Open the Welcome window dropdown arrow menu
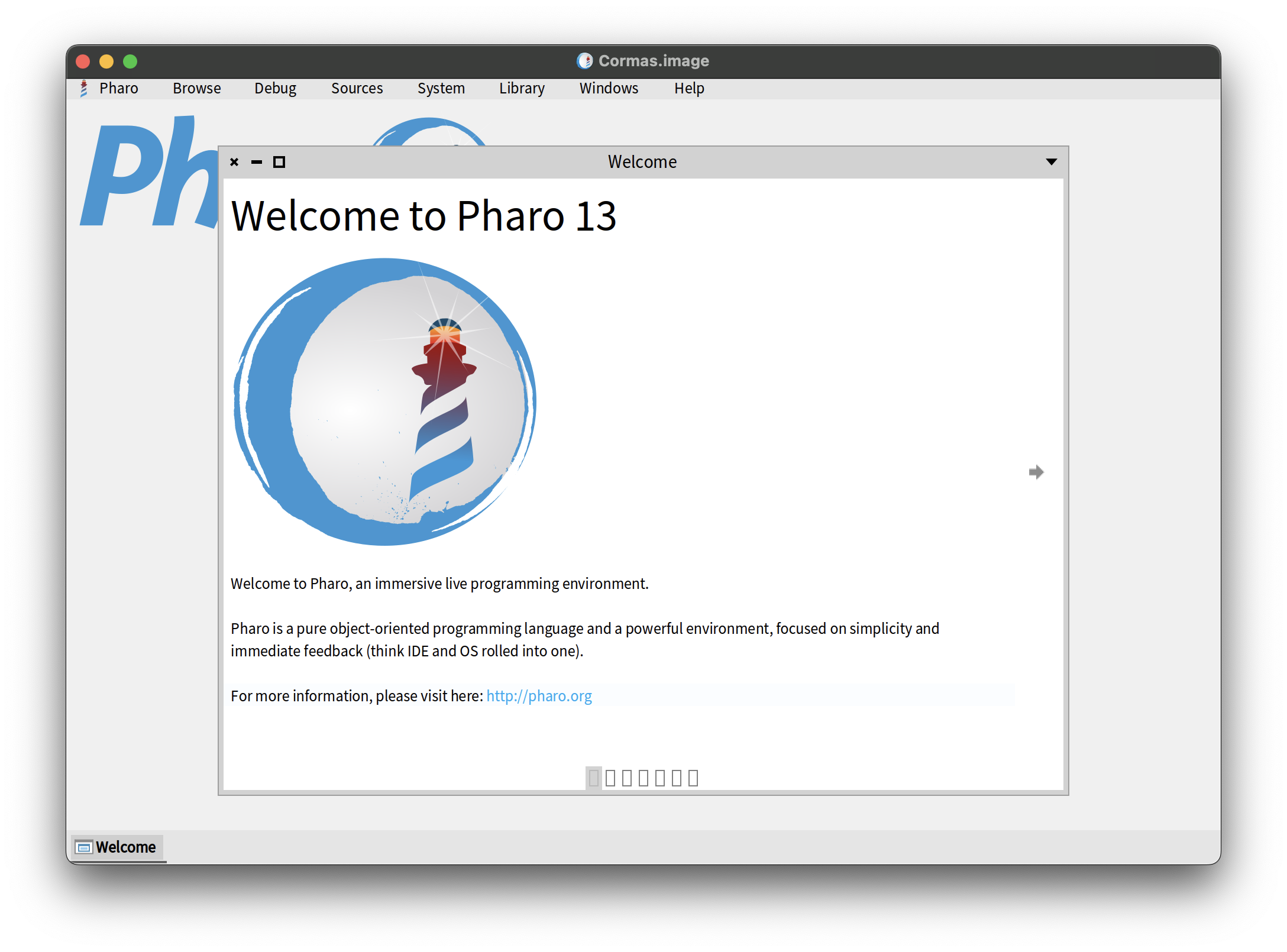Screen dimensions: 1287x952 (x=1051, y=162)
